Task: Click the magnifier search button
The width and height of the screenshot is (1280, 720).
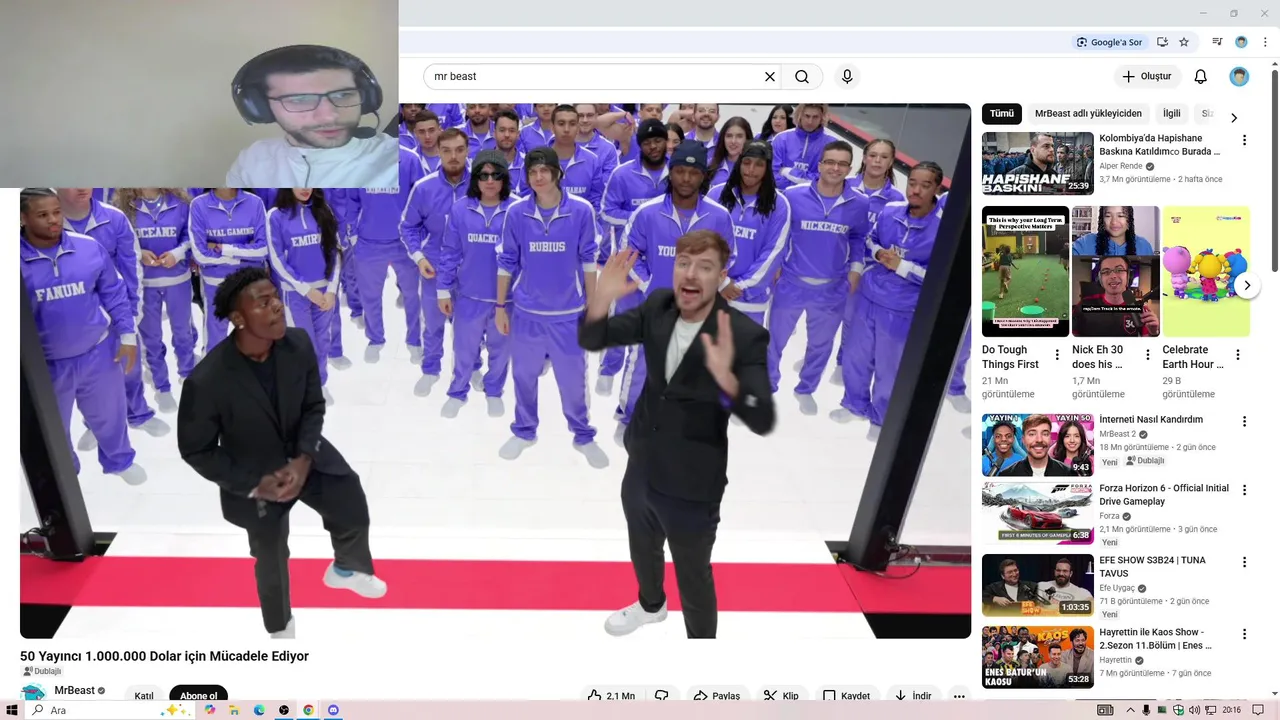Action: click(802, 77)
